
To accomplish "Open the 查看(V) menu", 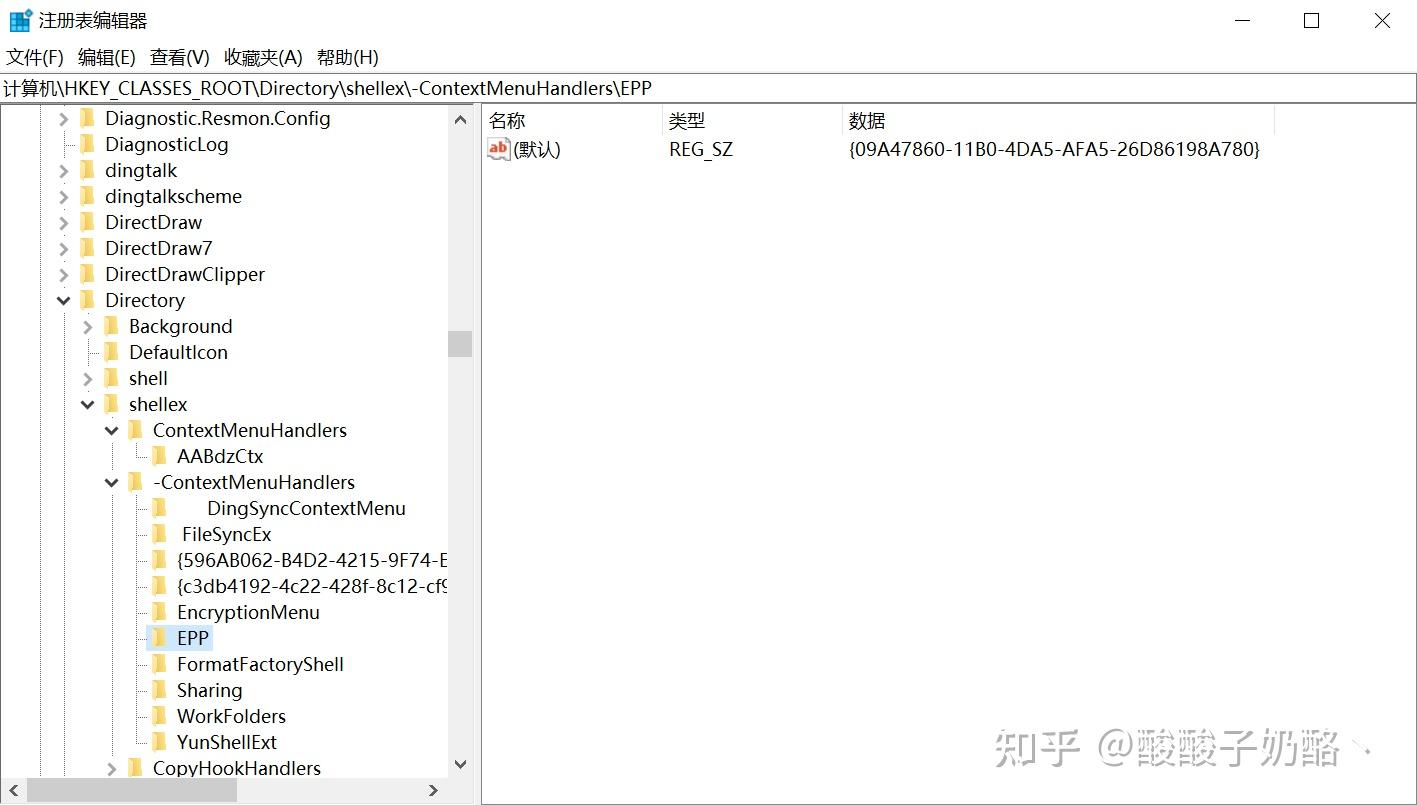I will tap(178, 56).
